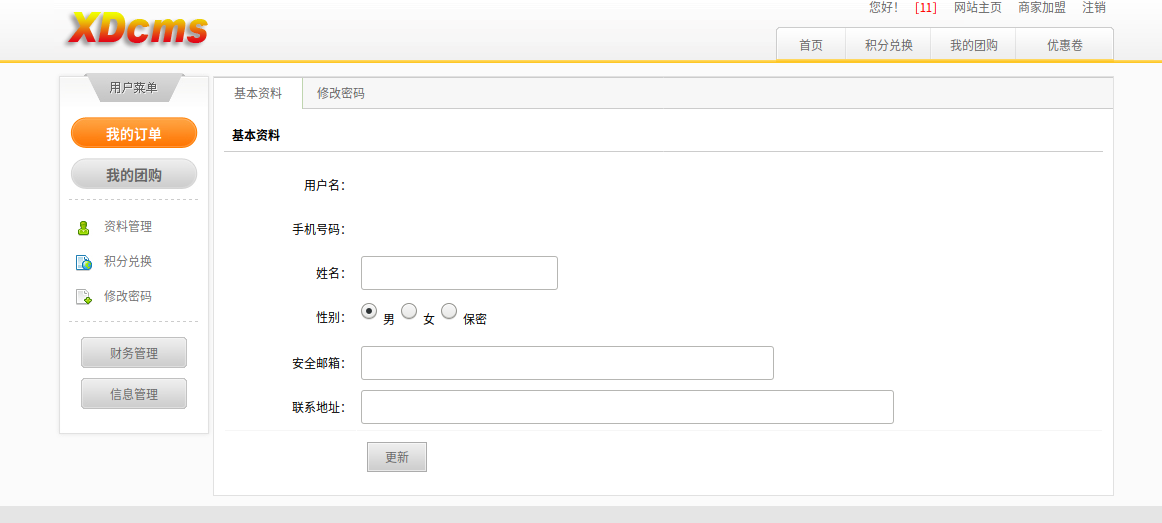Click the 注销 logout link

pyautogui.click(x=1094, y=7)
